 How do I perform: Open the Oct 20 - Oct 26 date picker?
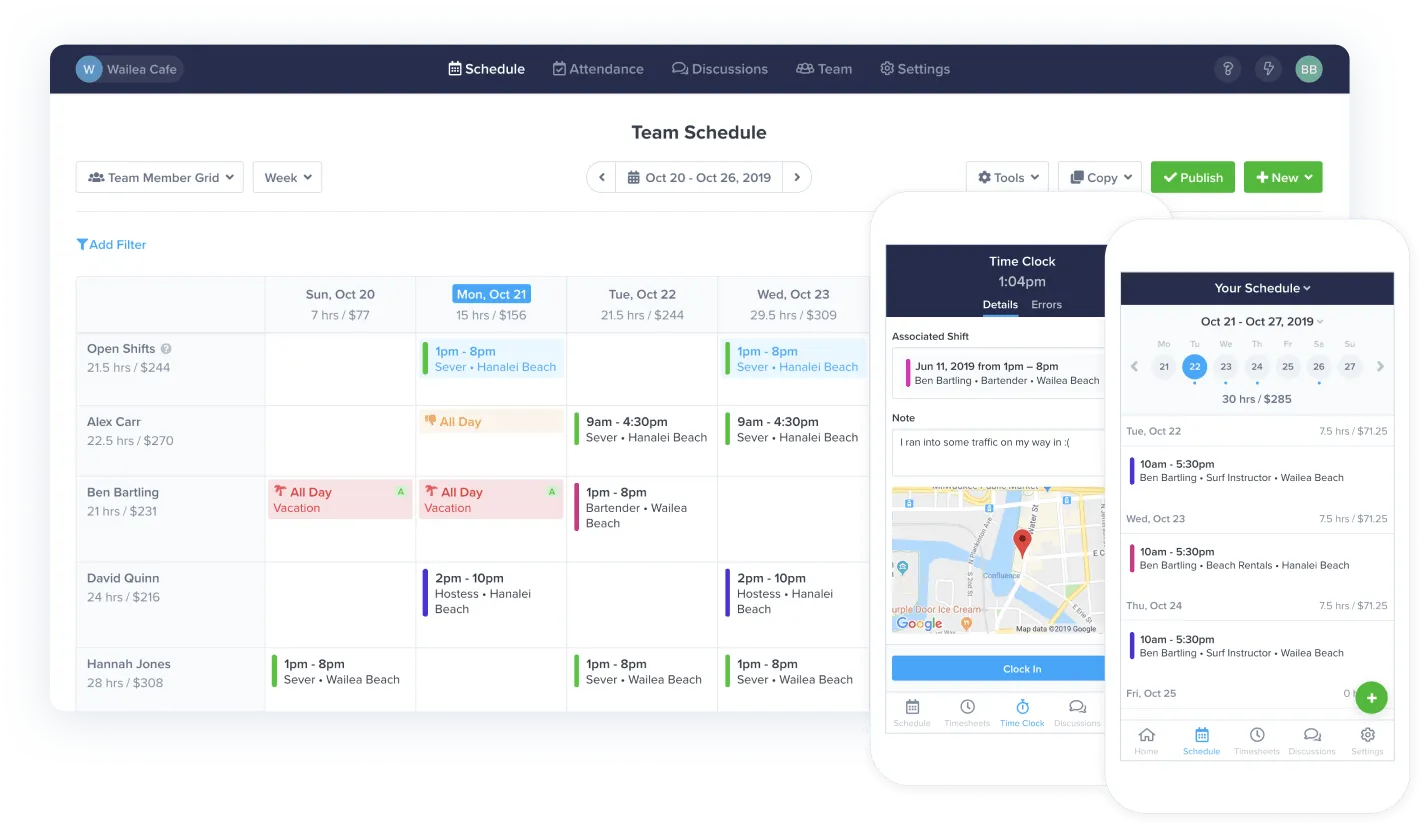(699, 177)
